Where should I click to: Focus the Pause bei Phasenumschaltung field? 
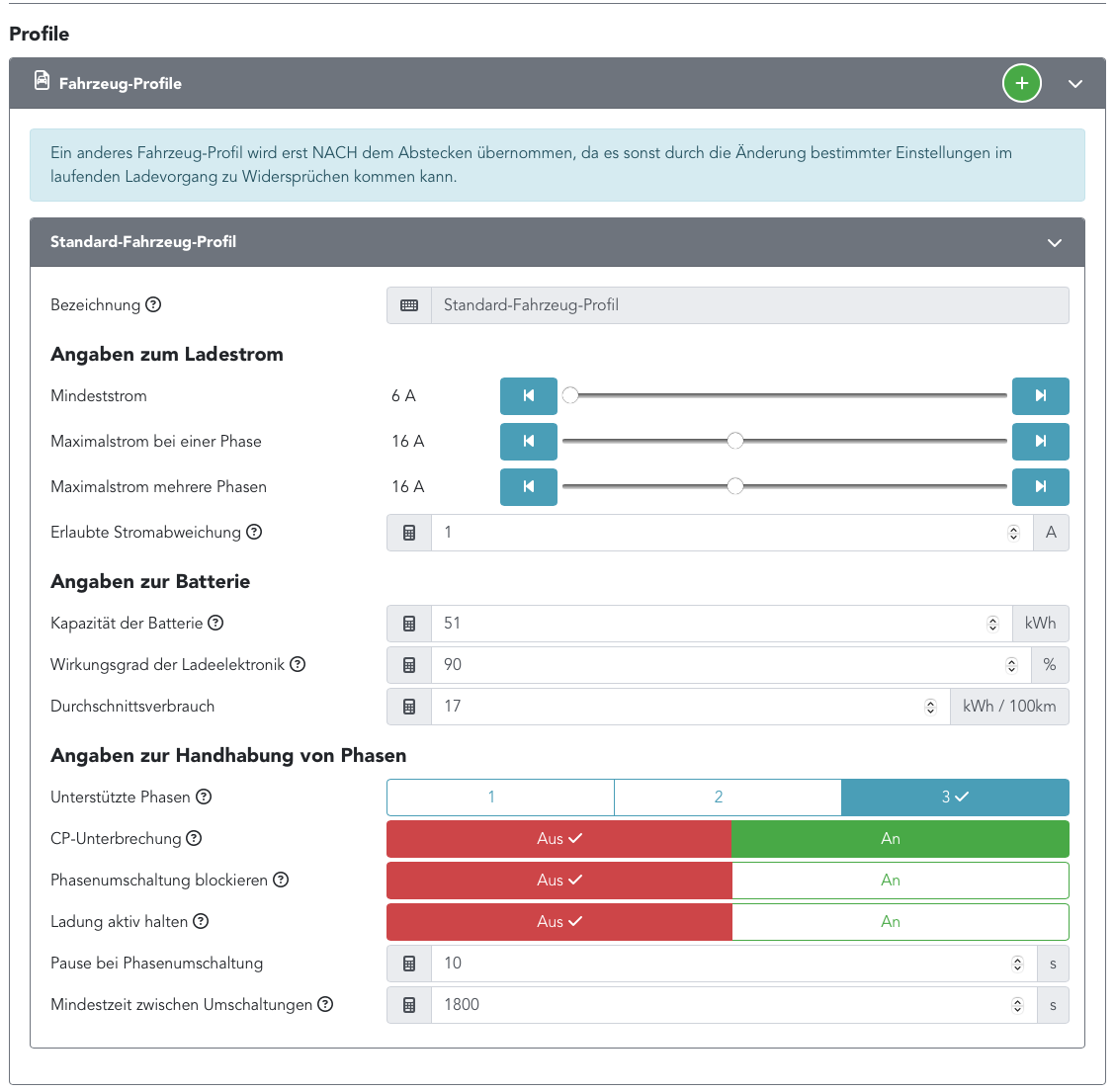(x=733, y=964)
